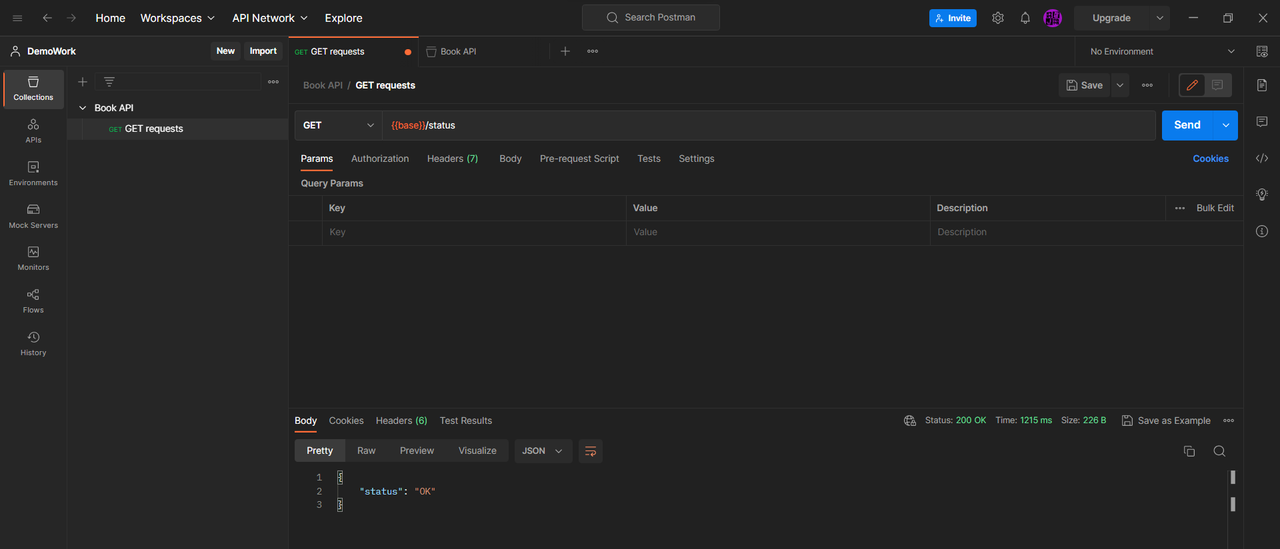Screen dimensions: 1280x549
Task: Open response more options ellipsis
Action: tap(1229, 421)
